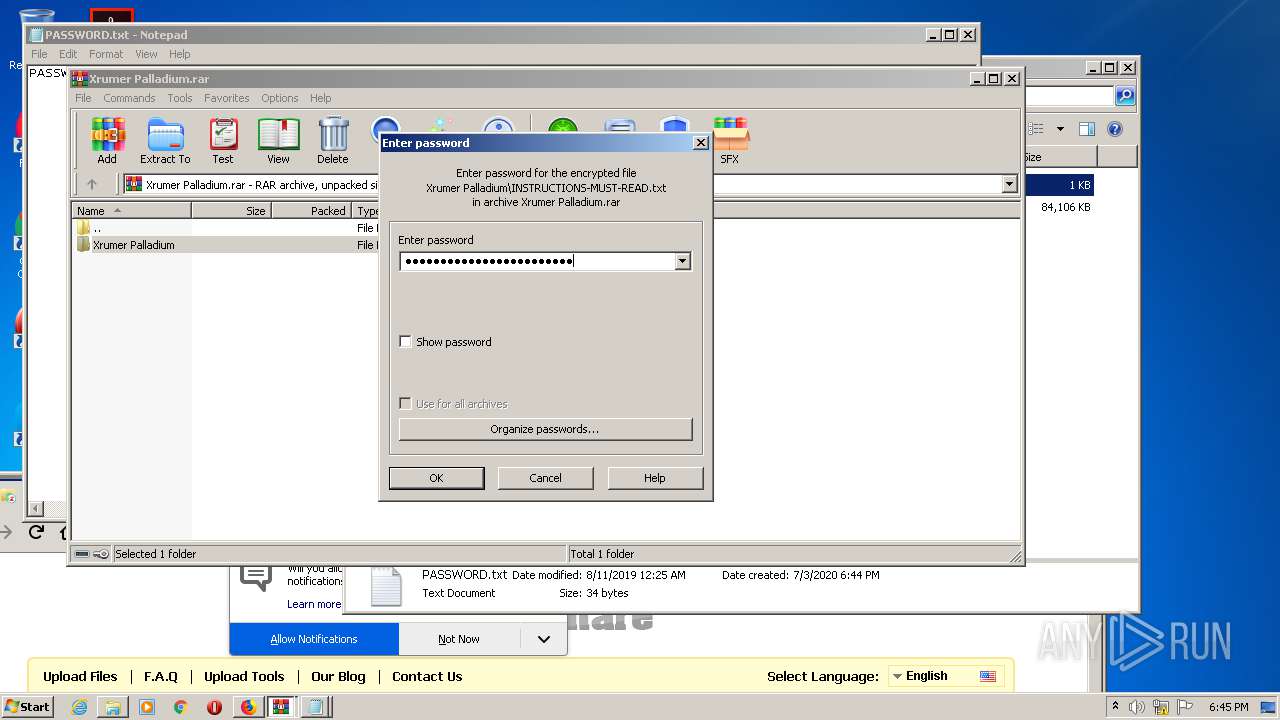Open the Options menu in WinRAR
The image size is (1280, 720).
coord(280,98)
